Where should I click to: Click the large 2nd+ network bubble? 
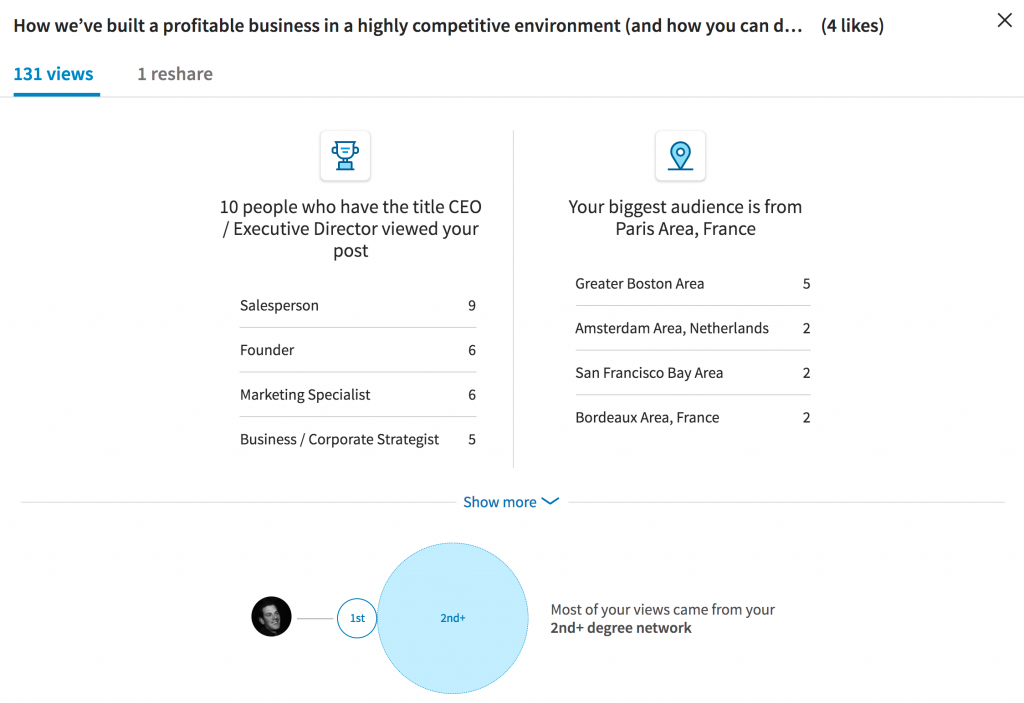point(453,618)
